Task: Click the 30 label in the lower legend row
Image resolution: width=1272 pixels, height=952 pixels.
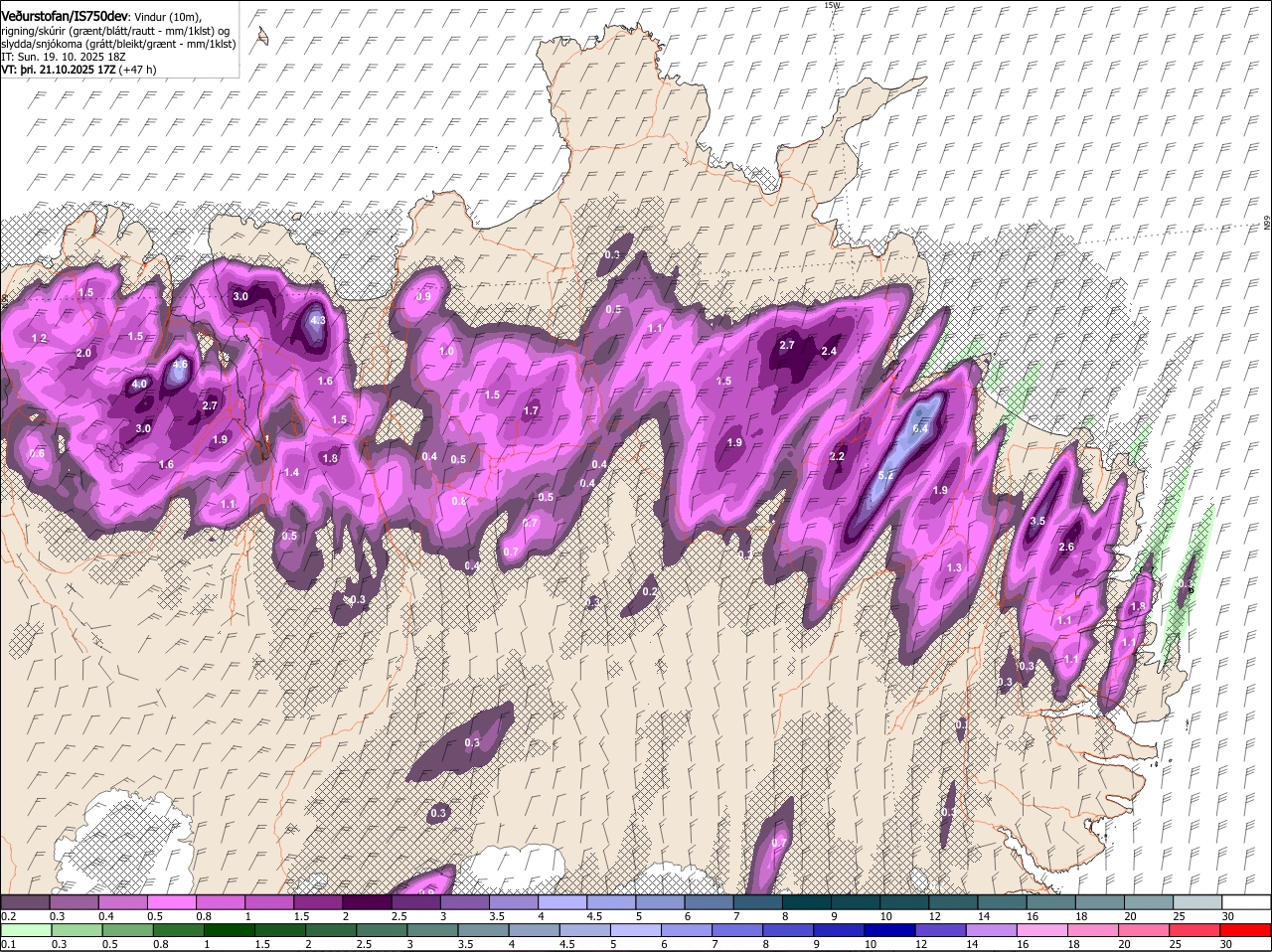Action: [x=1225, y=944]
